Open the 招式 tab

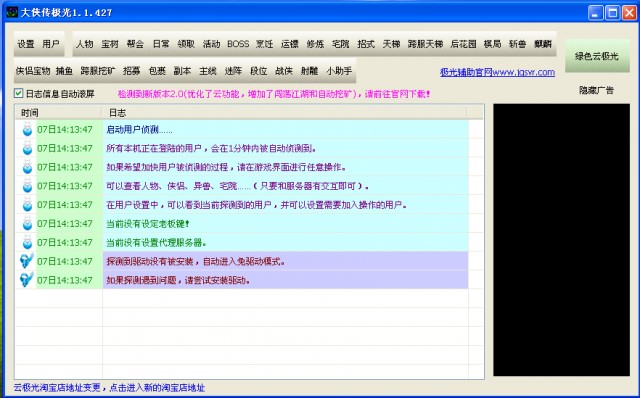point(366,44)
